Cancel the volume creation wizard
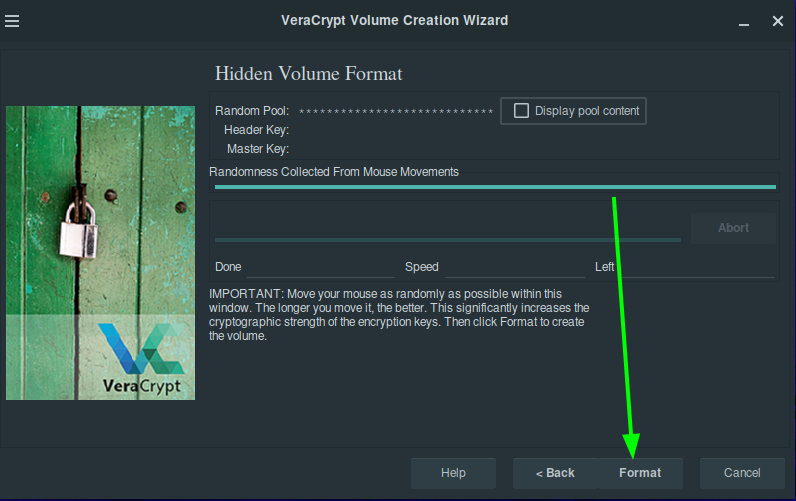The width and height of the screenshot is (796, 501). coord(742,473)
